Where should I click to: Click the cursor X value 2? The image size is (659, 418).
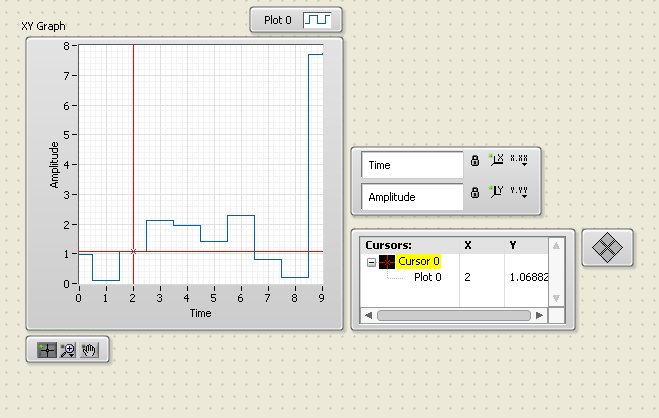tap(467, 277)
